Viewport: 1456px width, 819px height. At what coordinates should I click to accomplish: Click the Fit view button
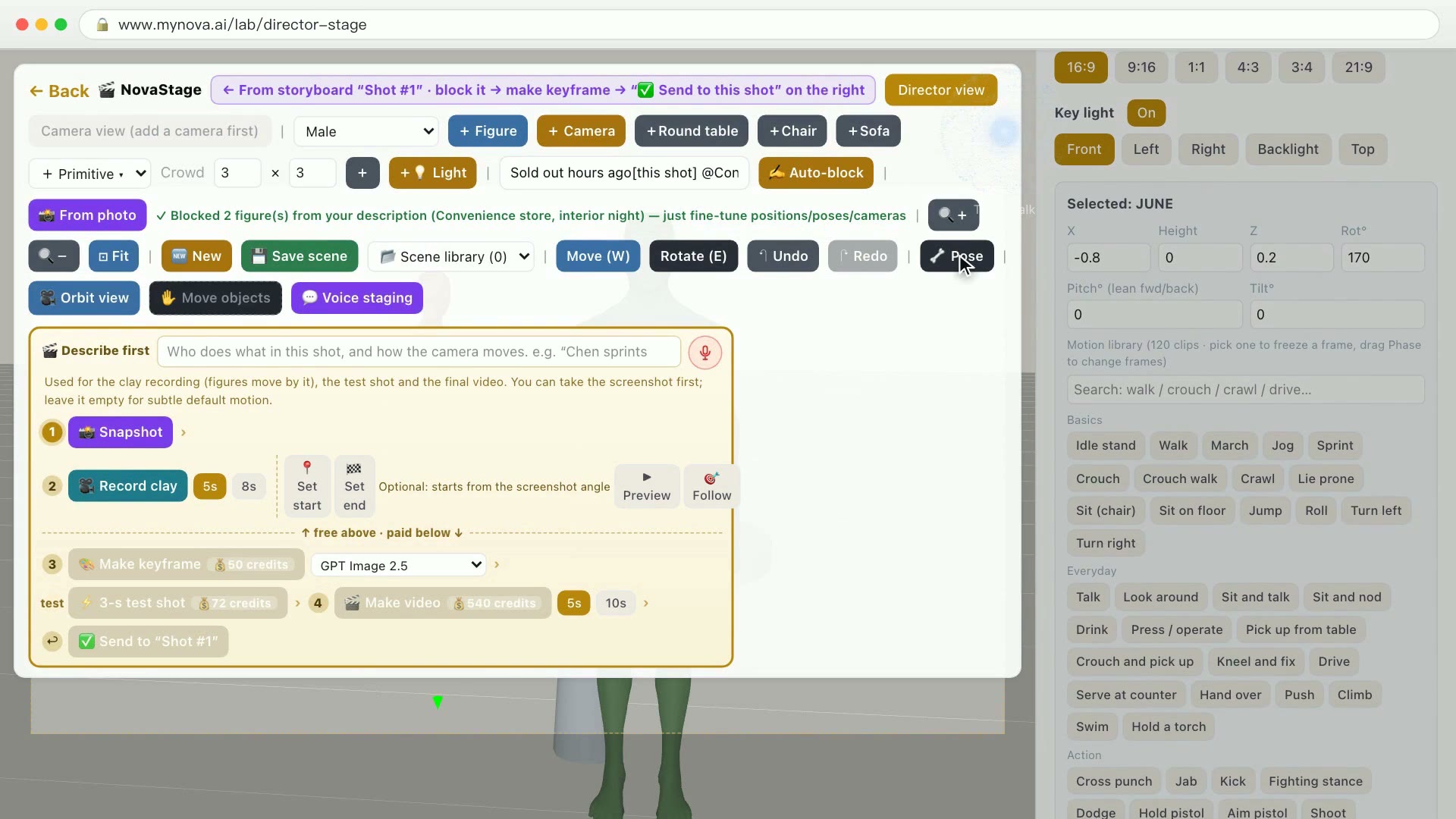tap(114, 256)
